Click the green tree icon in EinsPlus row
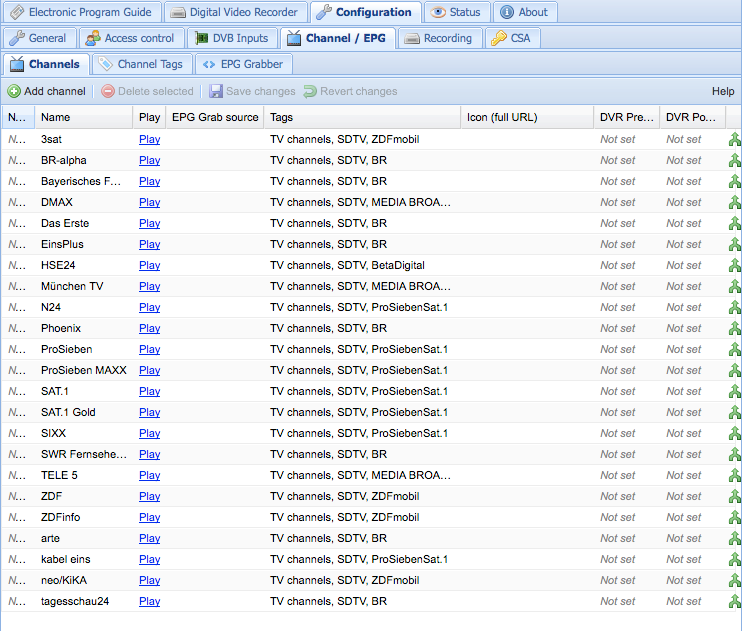742x631 pixels. (734, 244)
